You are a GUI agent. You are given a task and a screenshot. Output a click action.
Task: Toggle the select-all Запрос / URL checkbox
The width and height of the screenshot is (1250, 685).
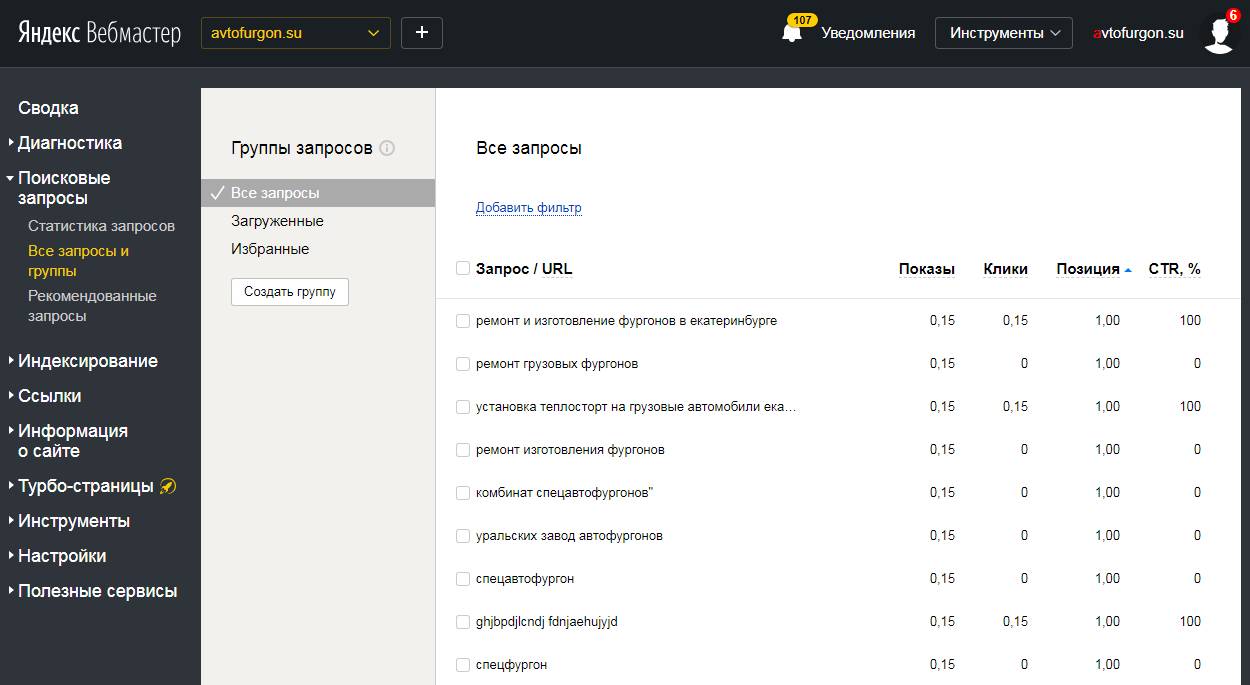click(x=463, y=268)
